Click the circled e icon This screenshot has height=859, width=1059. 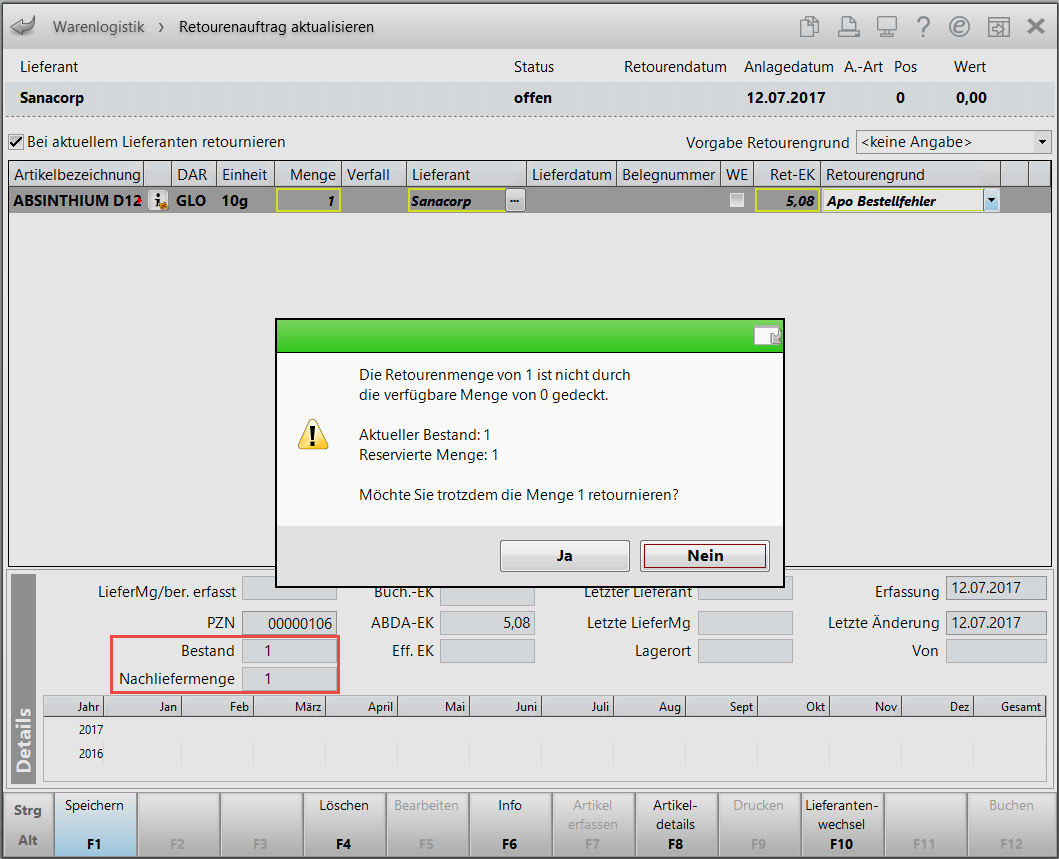(960, 27)
